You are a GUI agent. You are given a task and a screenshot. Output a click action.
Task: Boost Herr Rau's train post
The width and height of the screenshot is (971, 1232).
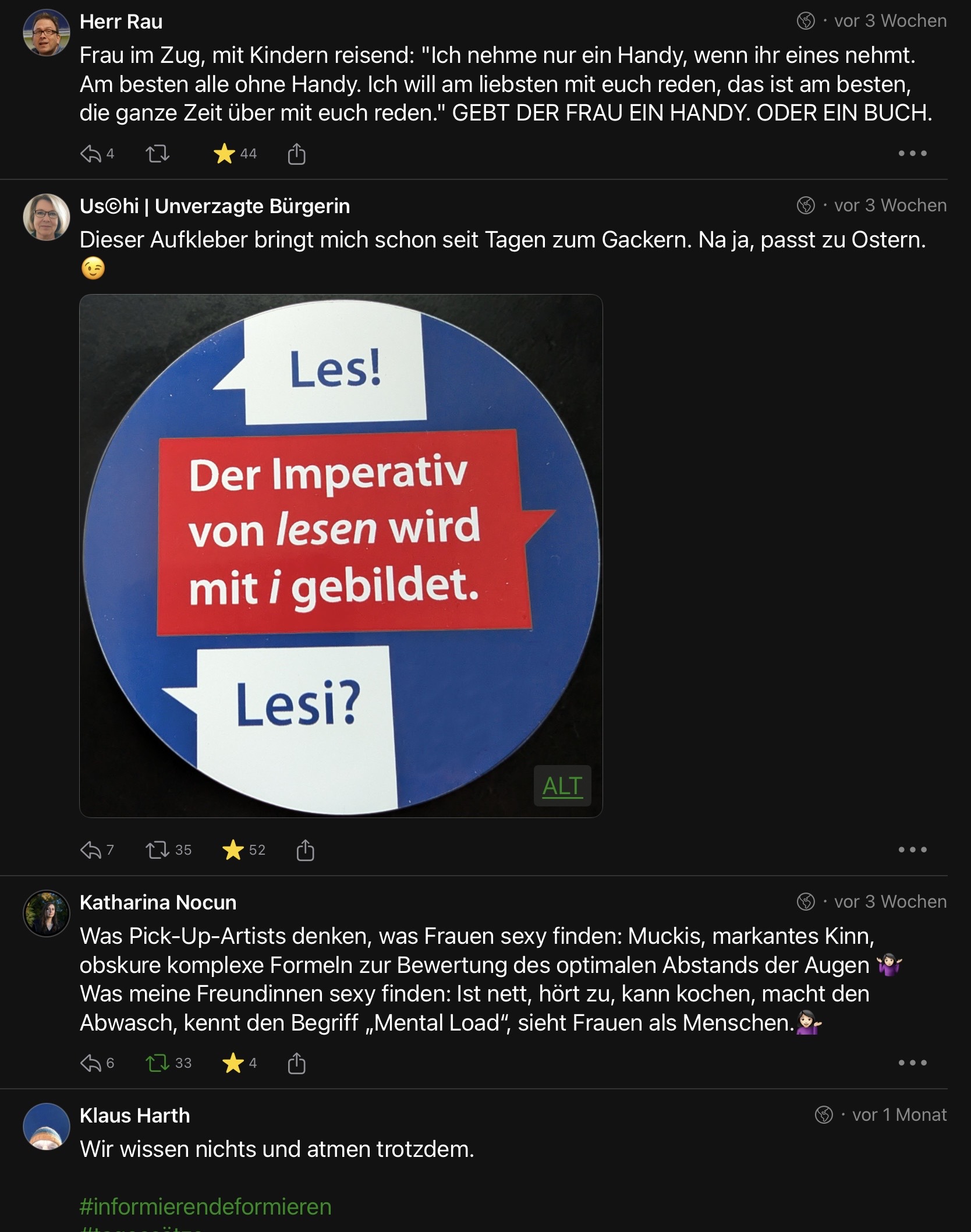(x=157, y=154)
